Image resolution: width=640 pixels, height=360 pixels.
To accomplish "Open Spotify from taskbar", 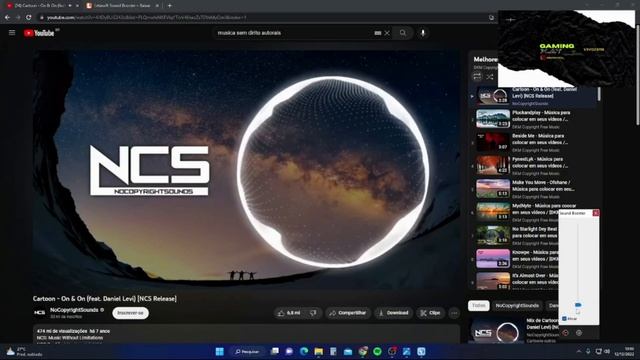I will click(377, 351).
